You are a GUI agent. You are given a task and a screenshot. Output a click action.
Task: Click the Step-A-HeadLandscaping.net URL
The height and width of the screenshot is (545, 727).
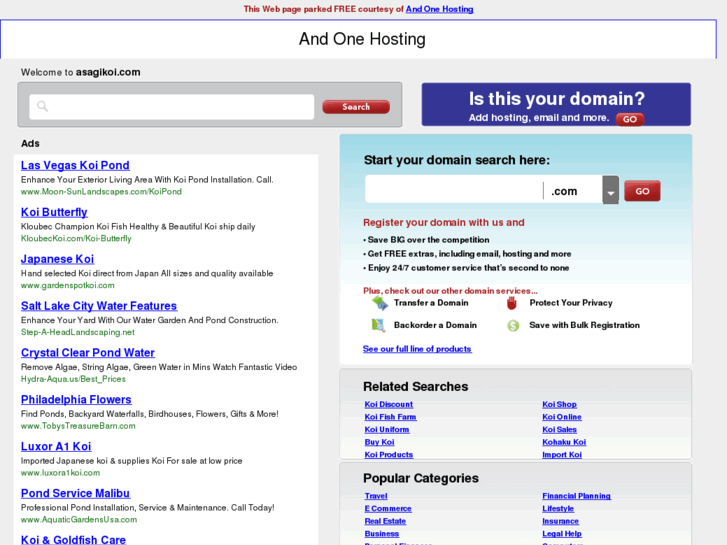pos(77,332)
